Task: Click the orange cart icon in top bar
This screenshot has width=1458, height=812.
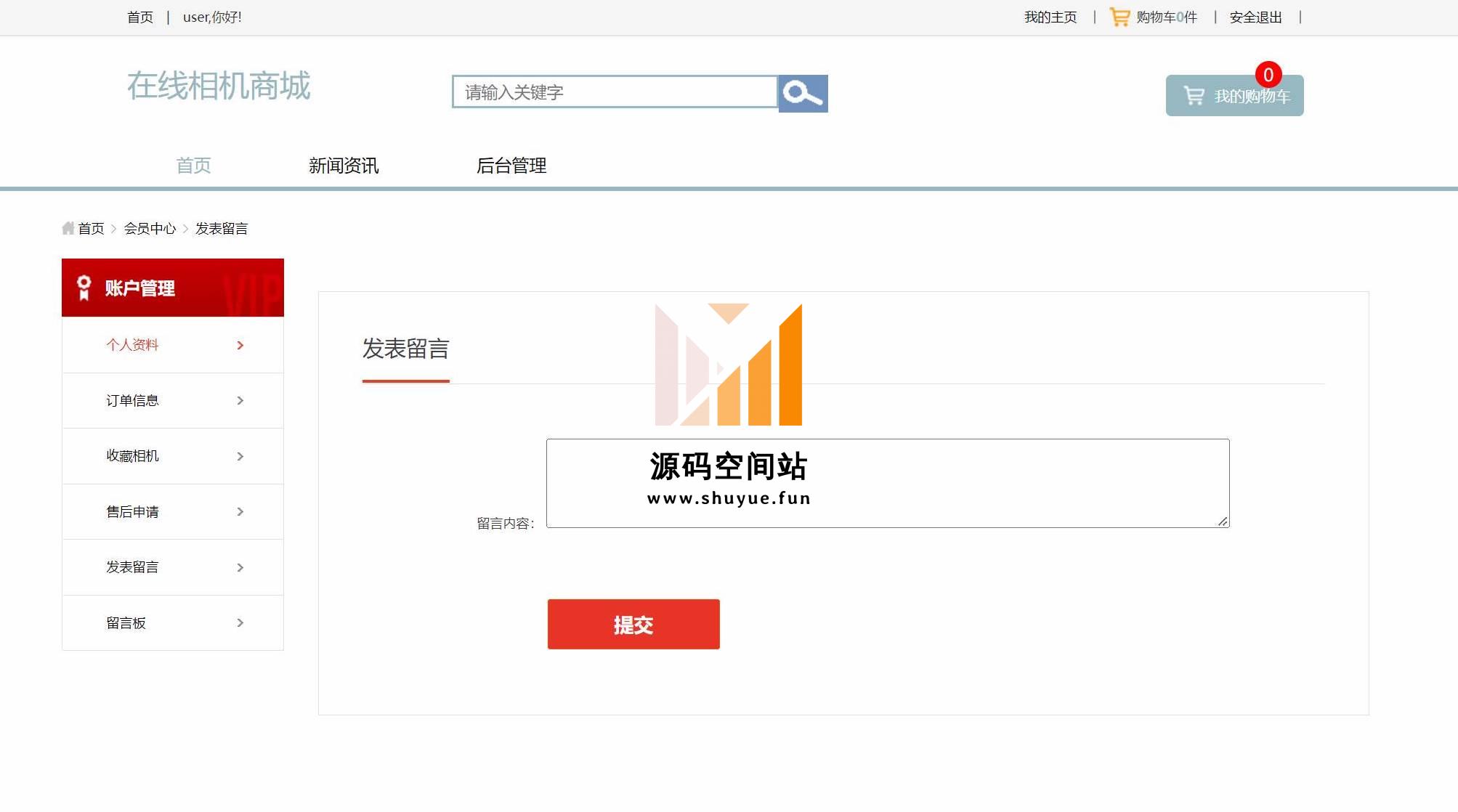Action: [1119, 17]
